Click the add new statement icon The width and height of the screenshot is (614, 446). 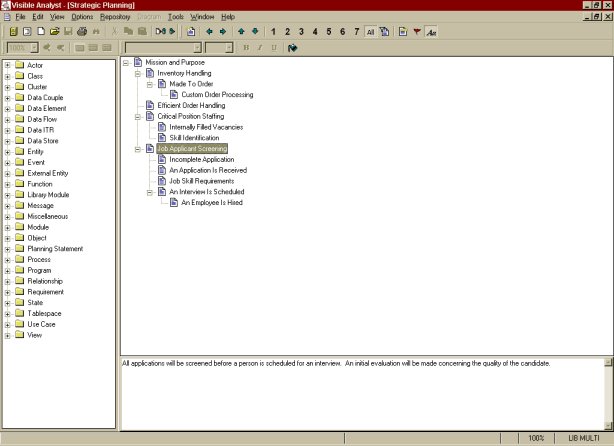[191, 32]
